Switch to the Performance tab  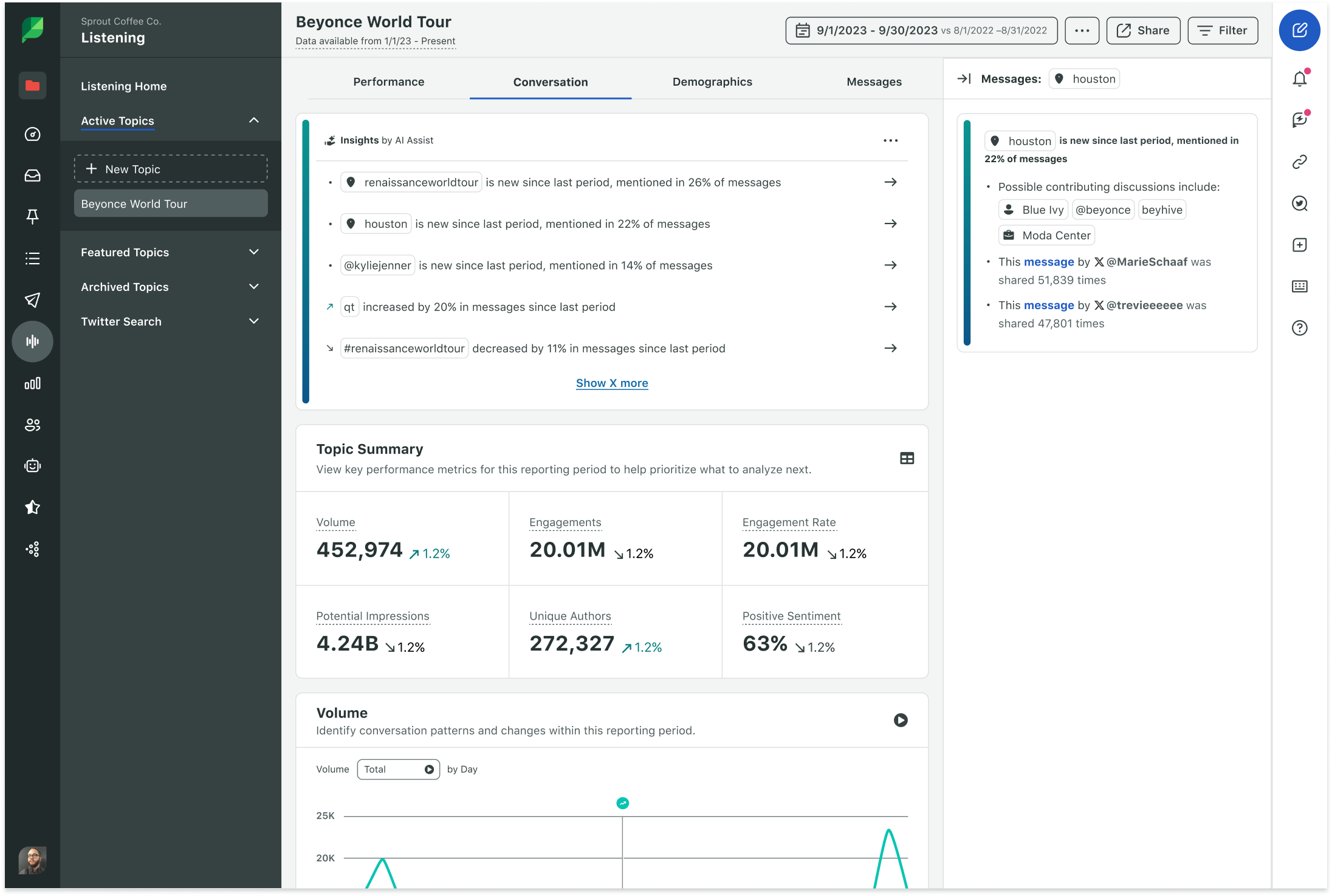click(x=388, y=81)
